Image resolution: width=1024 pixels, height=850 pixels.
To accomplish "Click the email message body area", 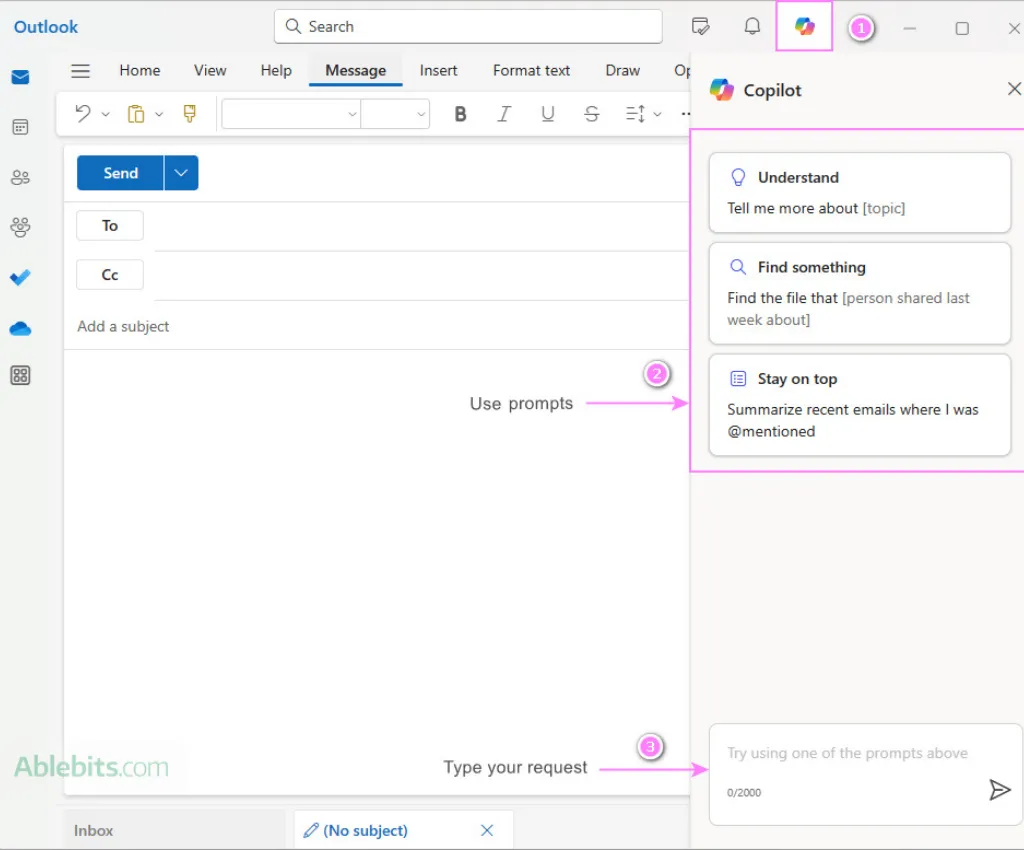I will 377,571.
